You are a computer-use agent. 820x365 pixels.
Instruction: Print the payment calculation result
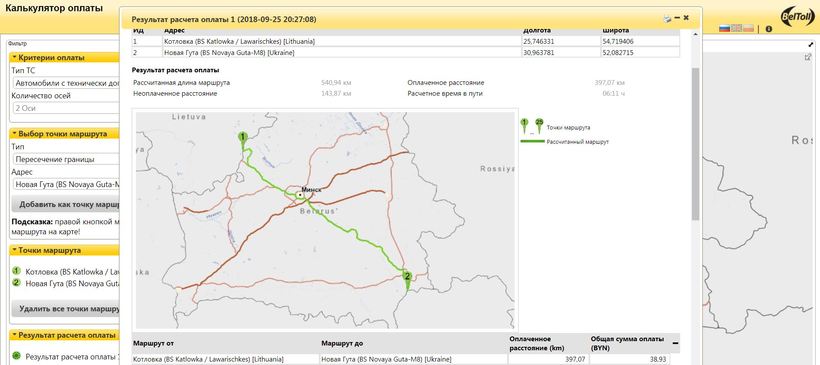667,19
